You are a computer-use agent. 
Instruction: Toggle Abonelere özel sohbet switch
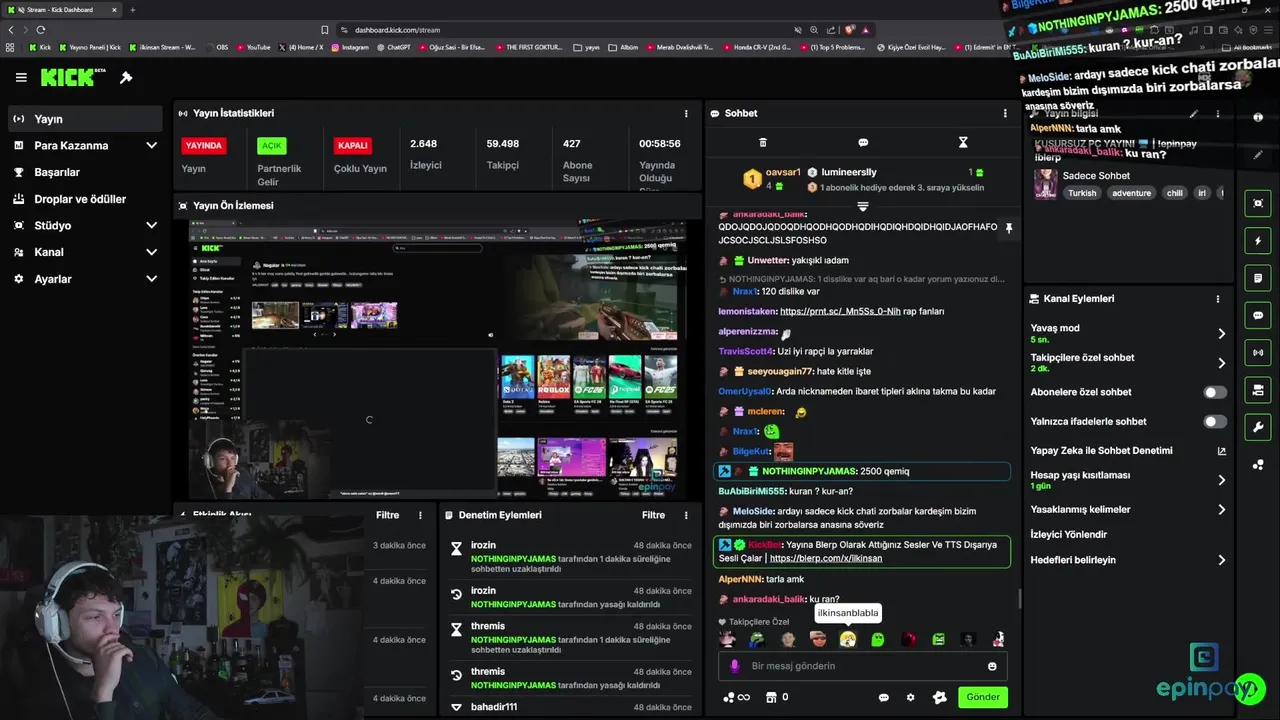[1215, 392]
